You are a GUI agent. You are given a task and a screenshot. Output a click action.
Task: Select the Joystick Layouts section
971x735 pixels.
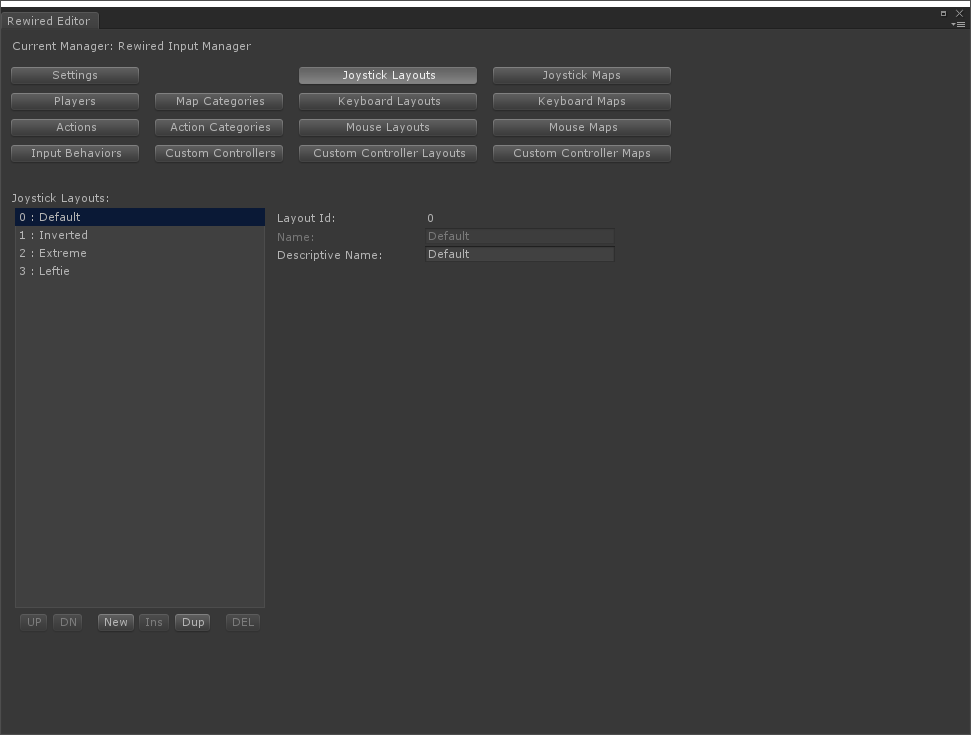pos(388,75)
